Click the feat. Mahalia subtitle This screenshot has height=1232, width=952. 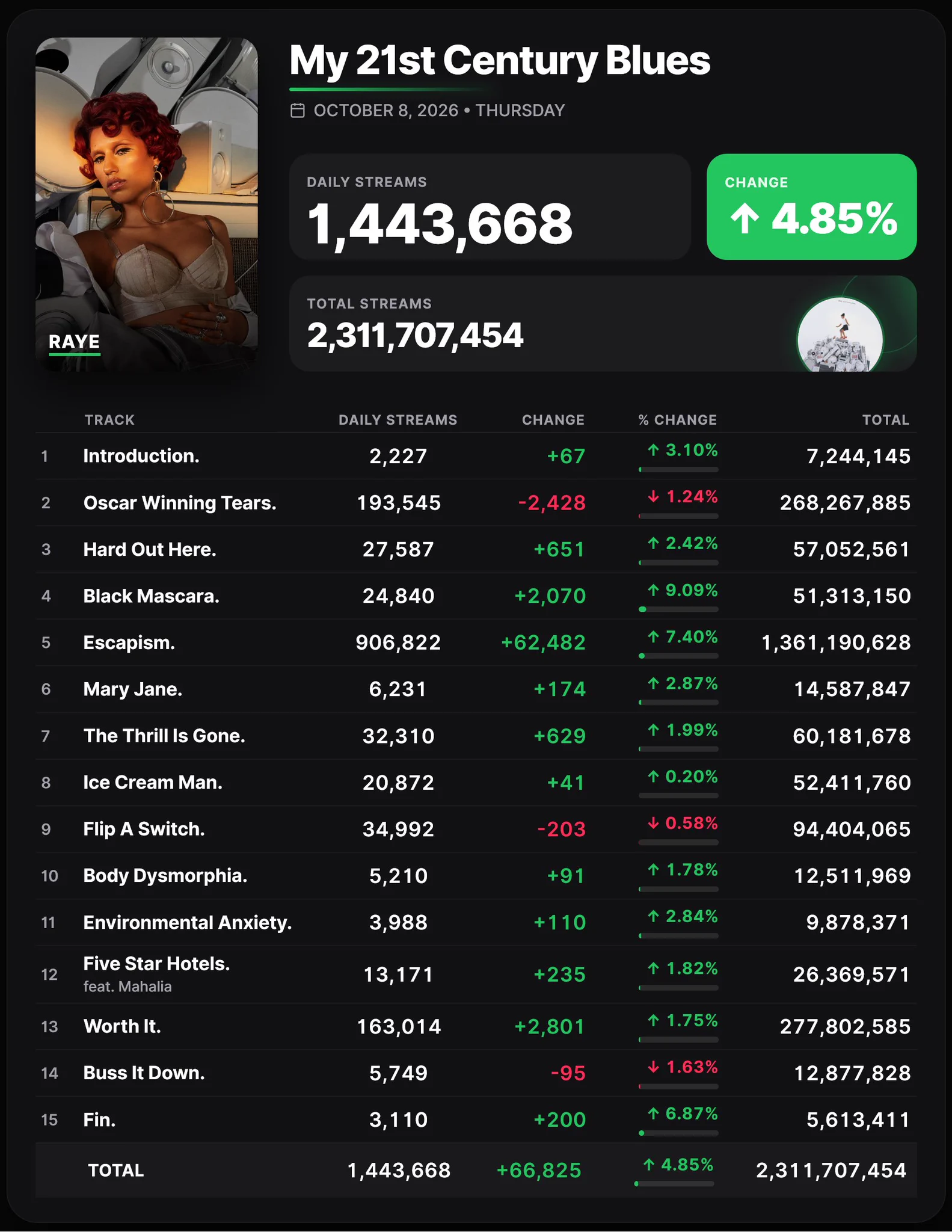tap(127, 987)
